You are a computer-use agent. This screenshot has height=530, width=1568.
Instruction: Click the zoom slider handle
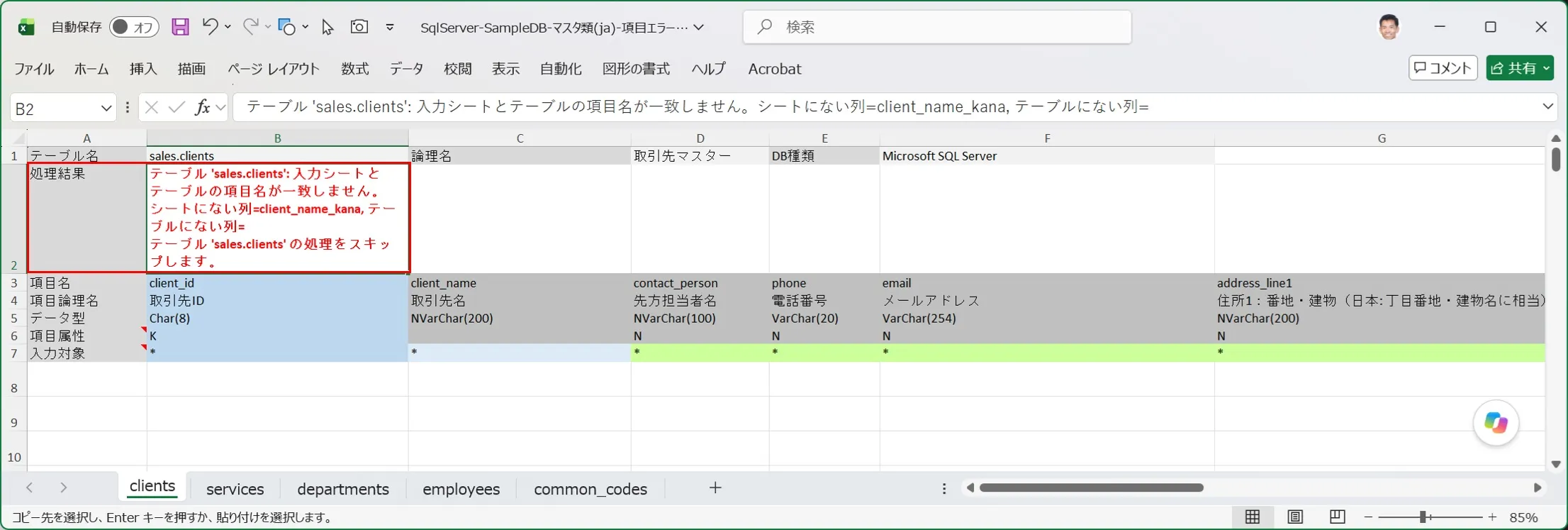coord(1423,517)
